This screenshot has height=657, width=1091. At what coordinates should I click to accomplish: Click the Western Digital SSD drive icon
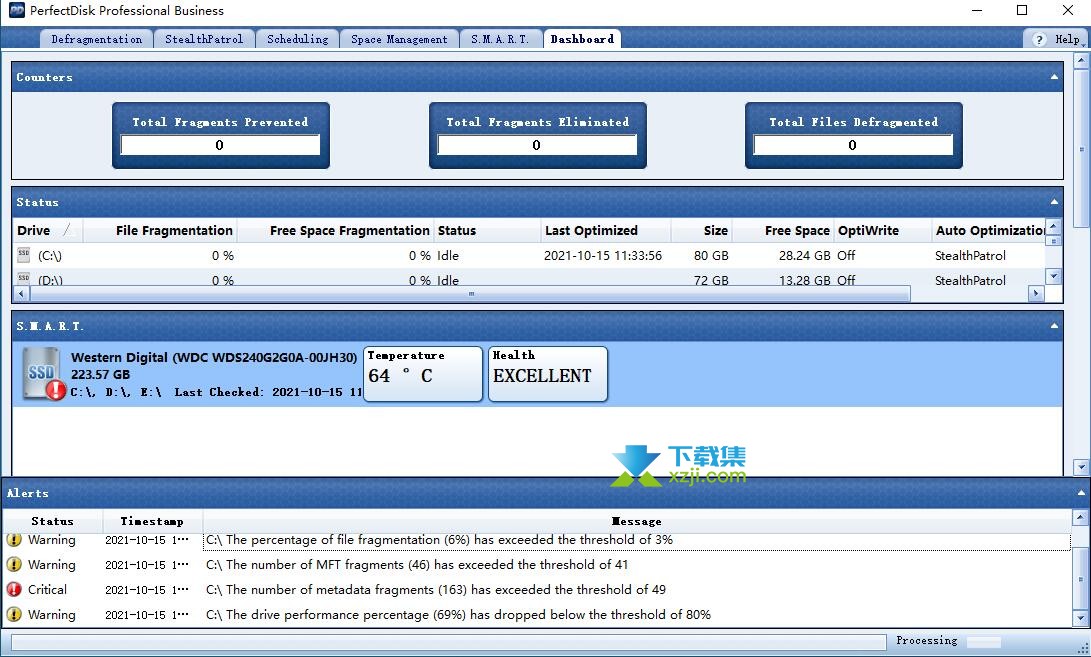click(x=41, y=373)
